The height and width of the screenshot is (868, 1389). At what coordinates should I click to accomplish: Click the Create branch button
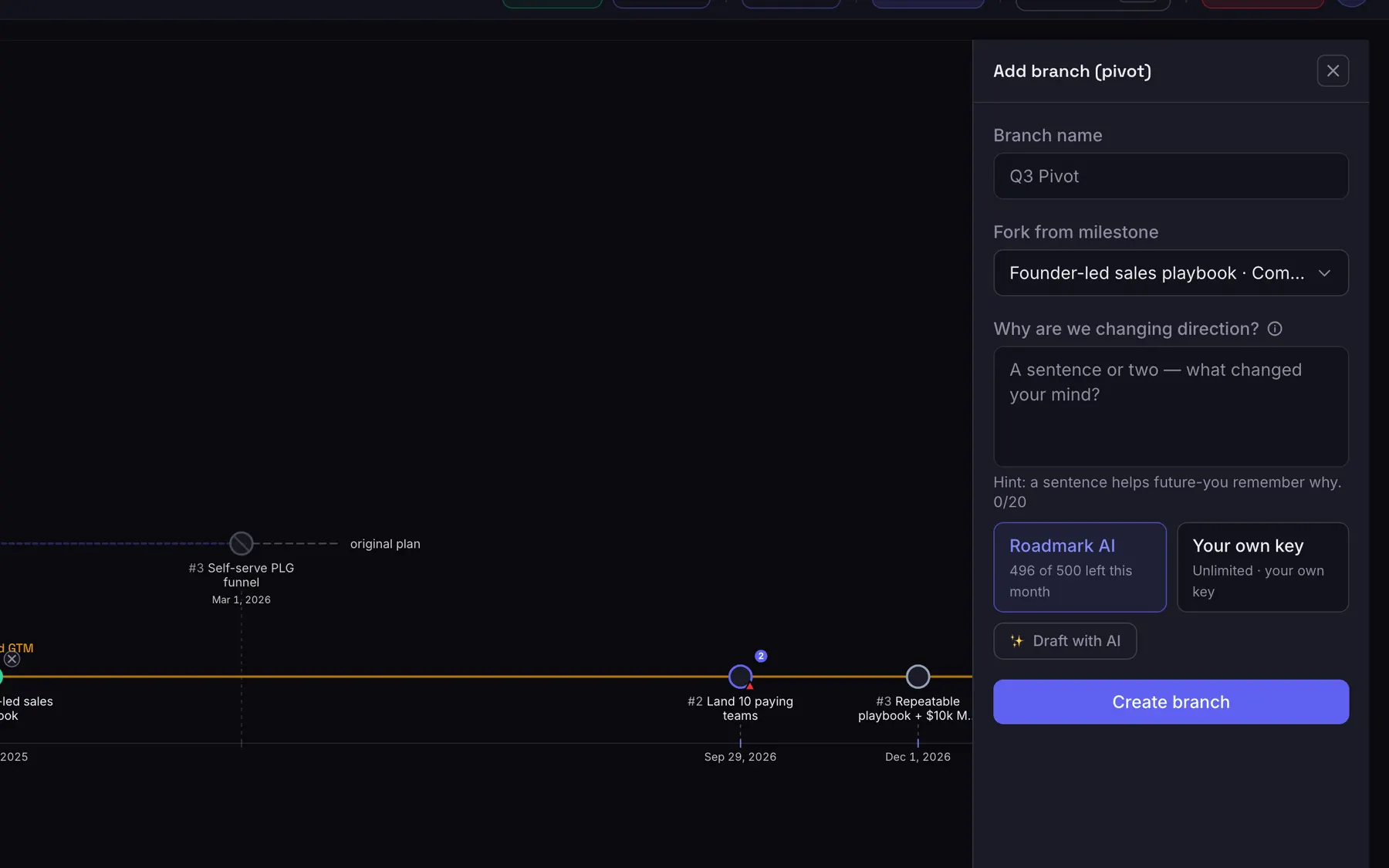click(x=1171, y=702)
